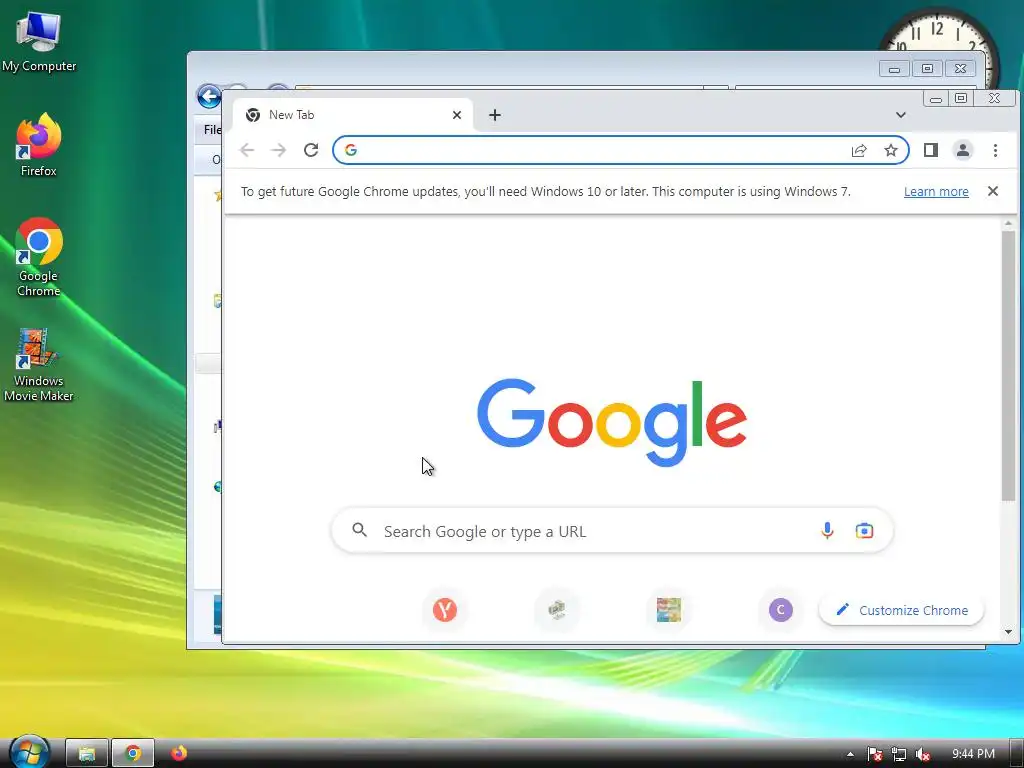
Task: Open the colorful picture shortcut tile
Action: pos(669,610)
